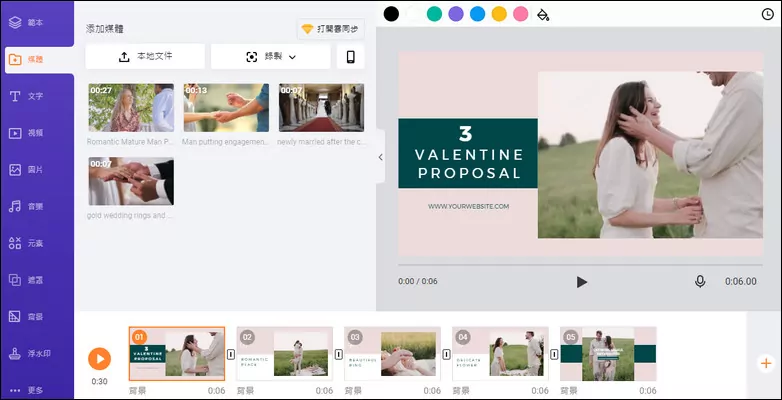Play the preview video

[582, 282]
